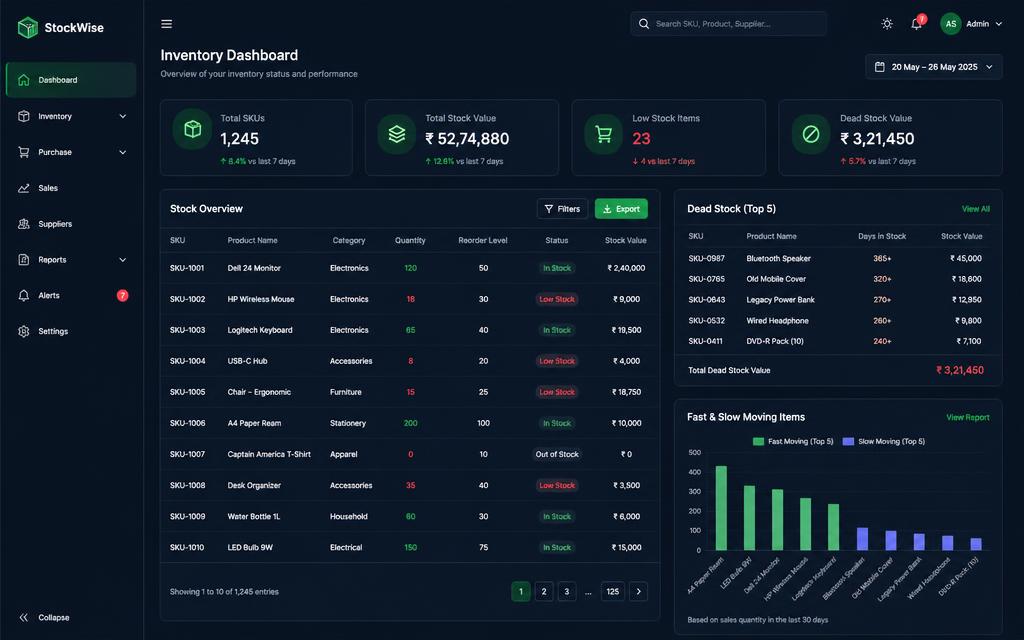Sort by the Quantity column header
1024x640 pixels.
(x=410, y=240)
